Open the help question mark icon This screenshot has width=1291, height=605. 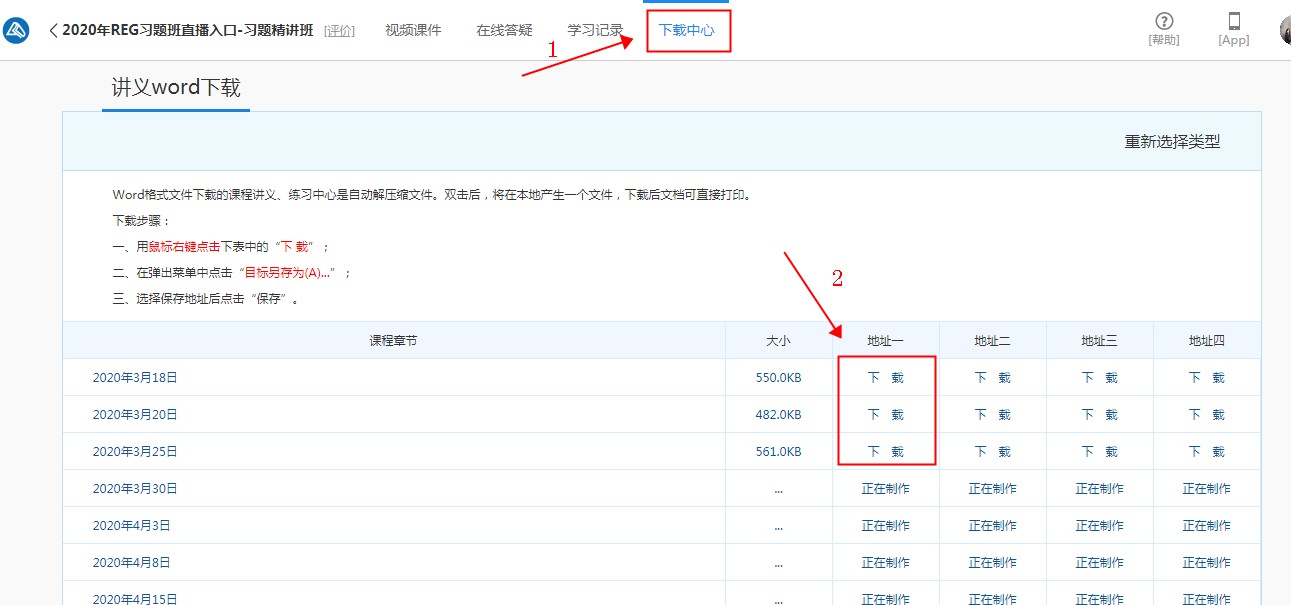click(x=1164, y=22)
